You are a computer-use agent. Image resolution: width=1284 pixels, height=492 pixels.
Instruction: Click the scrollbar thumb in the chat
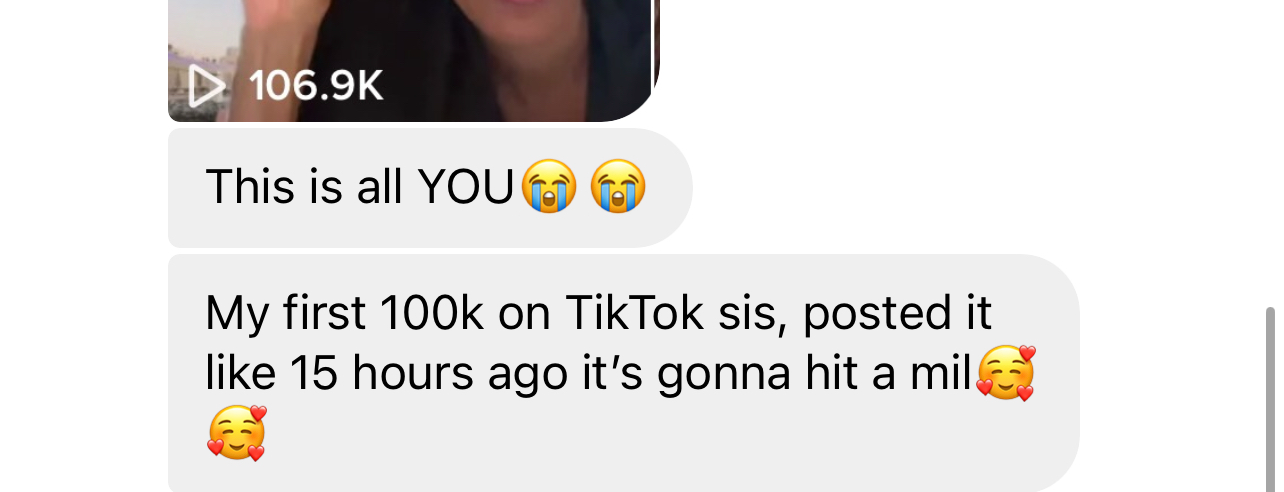point(1271,400)
